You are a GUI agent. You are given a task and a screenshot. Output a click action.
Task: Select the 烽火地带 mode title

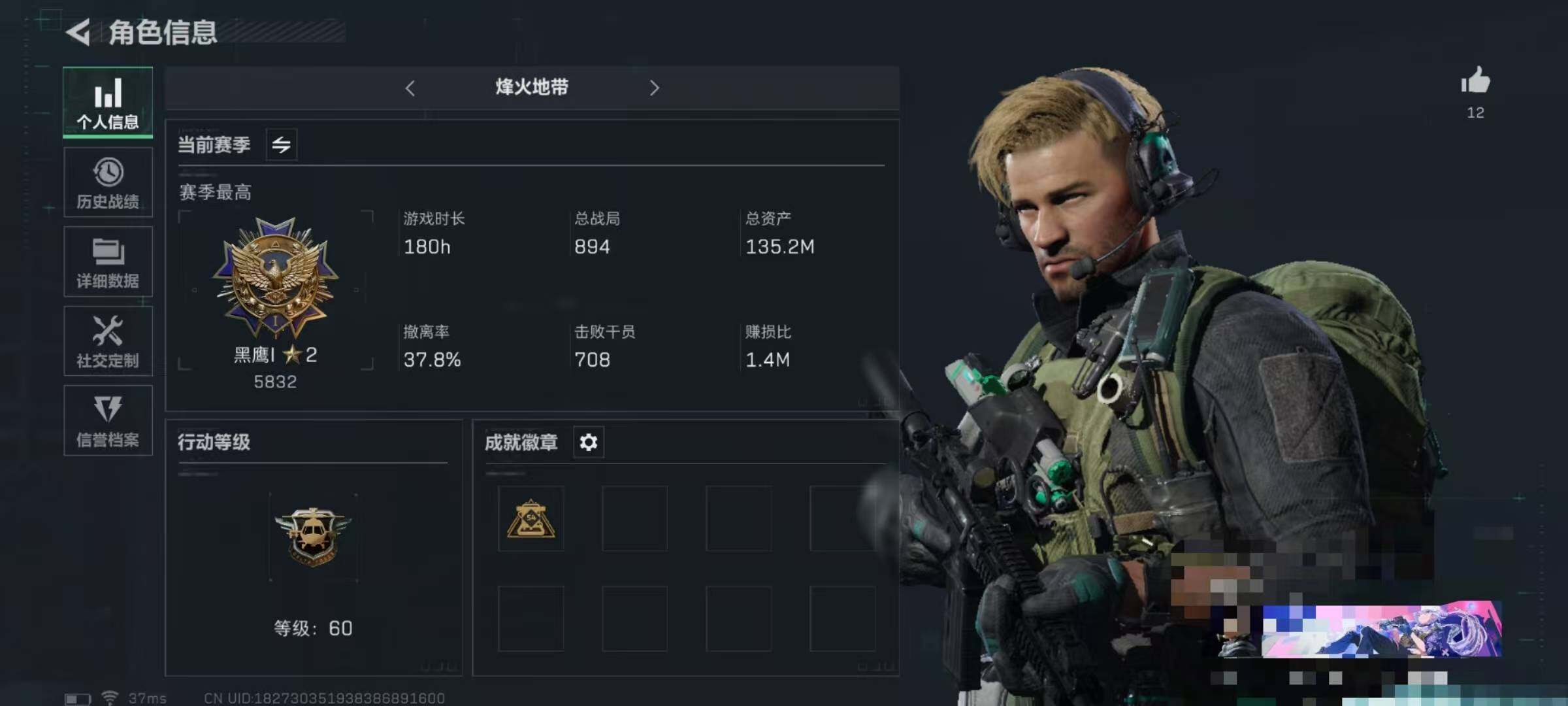532,87
